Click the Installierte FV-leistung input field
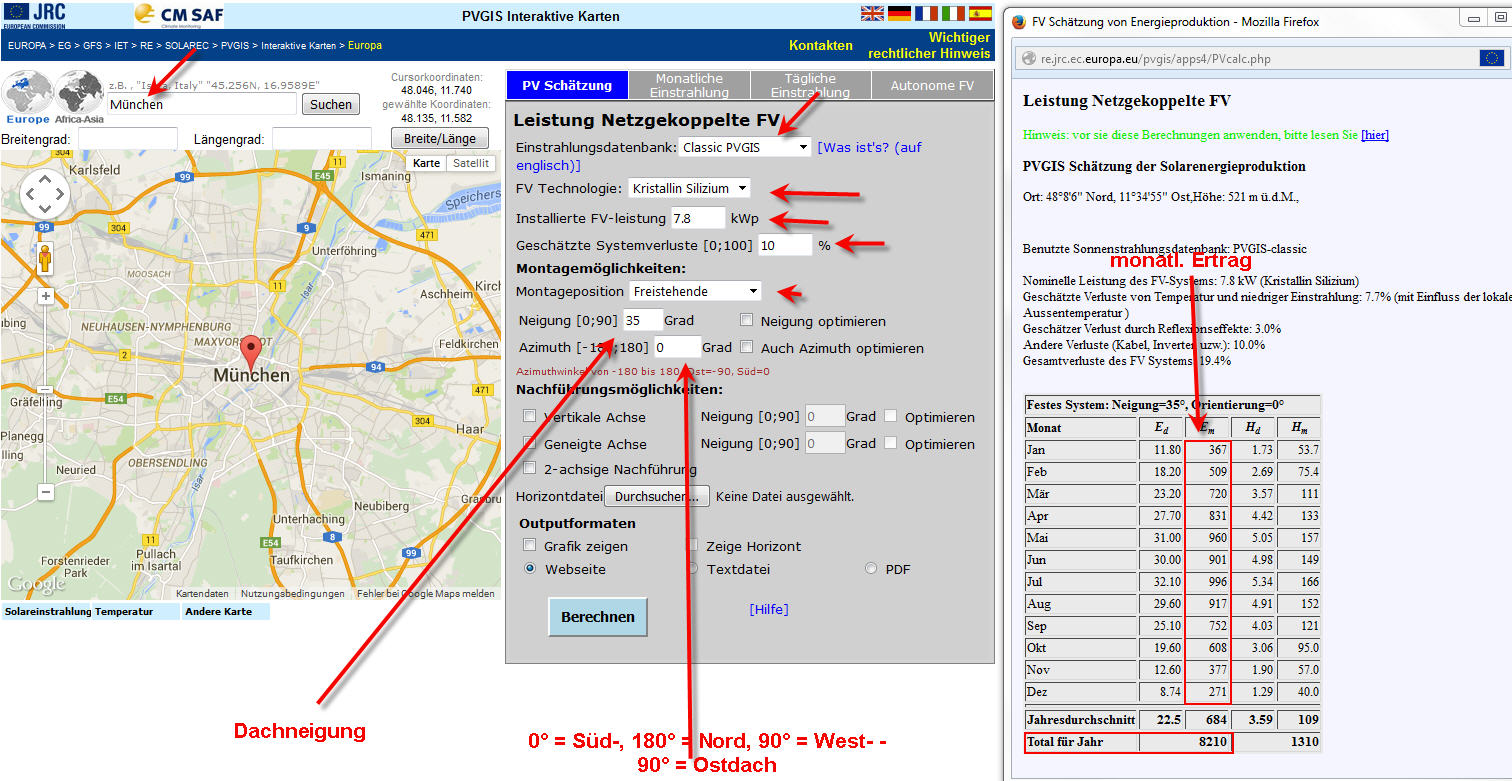The height and width of the screenshot is (781, 1512). click(697, 218)
